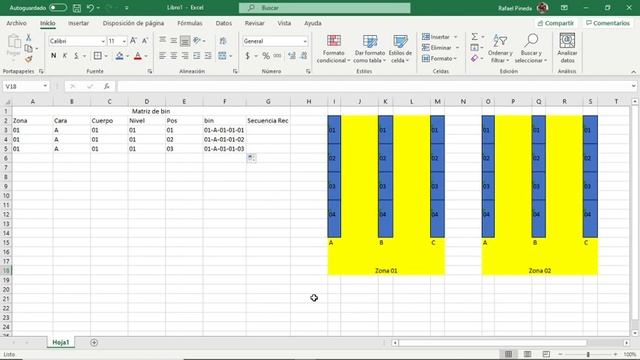The height and width of the screenshot is (360, 640).
Task: Open the font size 11 dropdown
Action: click(x=124, y=41)
